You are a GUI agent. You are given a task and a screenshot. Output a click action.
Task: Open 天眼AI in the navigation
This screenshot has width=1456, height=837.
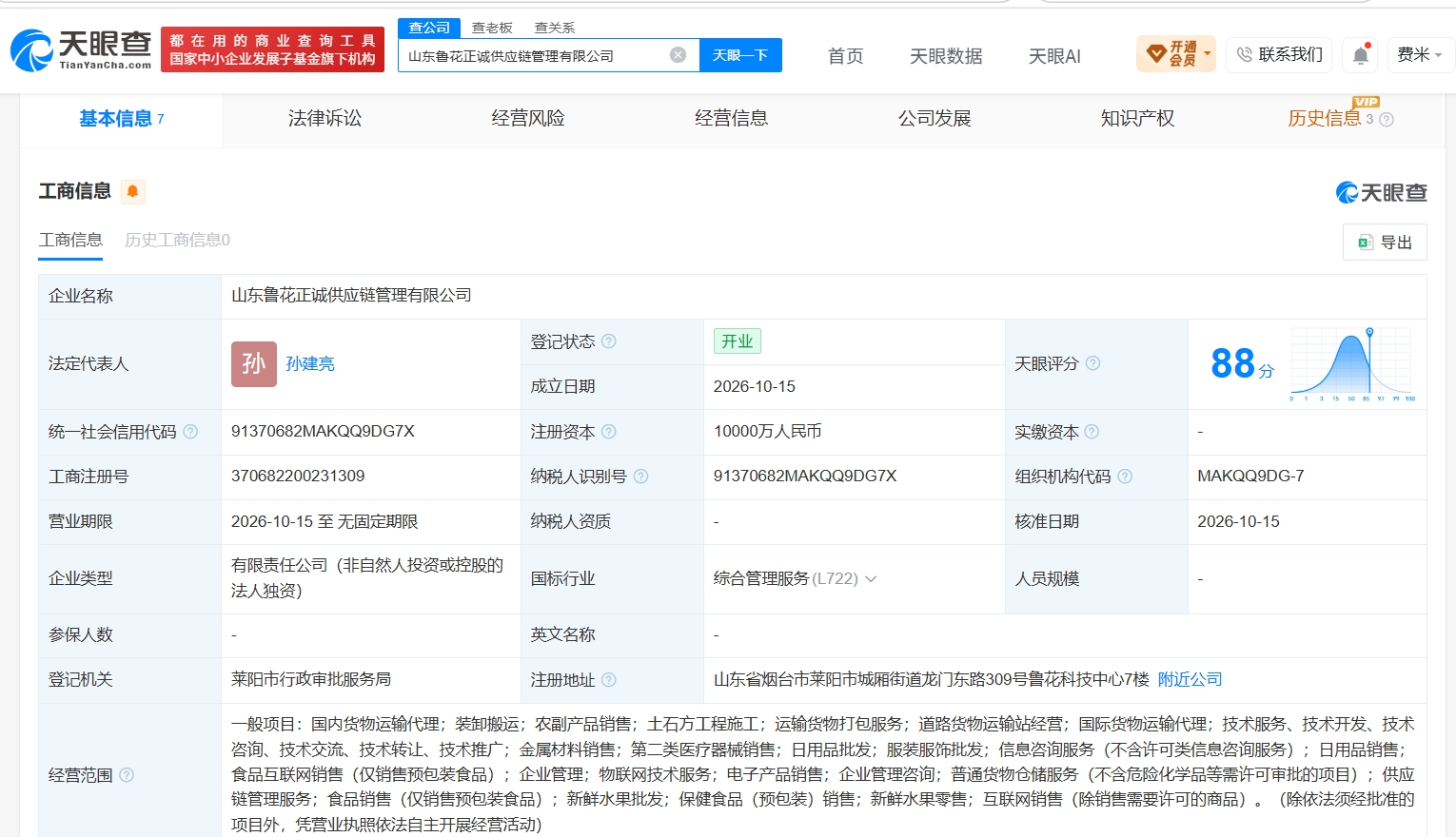pos(1054,56)
